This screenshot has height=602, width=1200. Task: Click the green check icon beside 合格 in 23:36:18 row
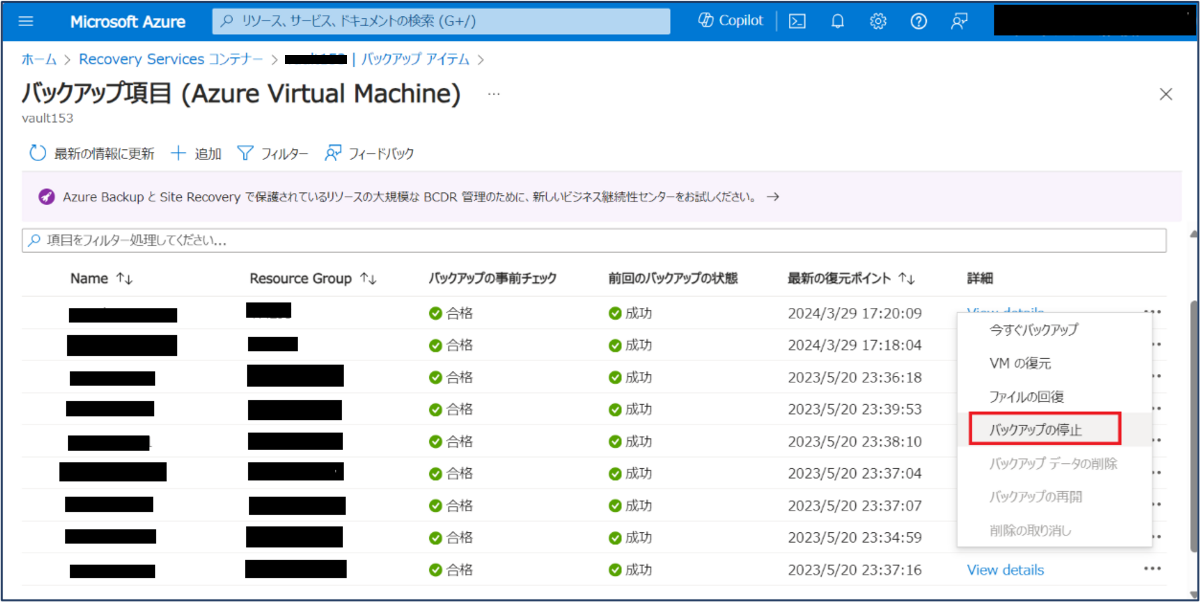point(435,378)
